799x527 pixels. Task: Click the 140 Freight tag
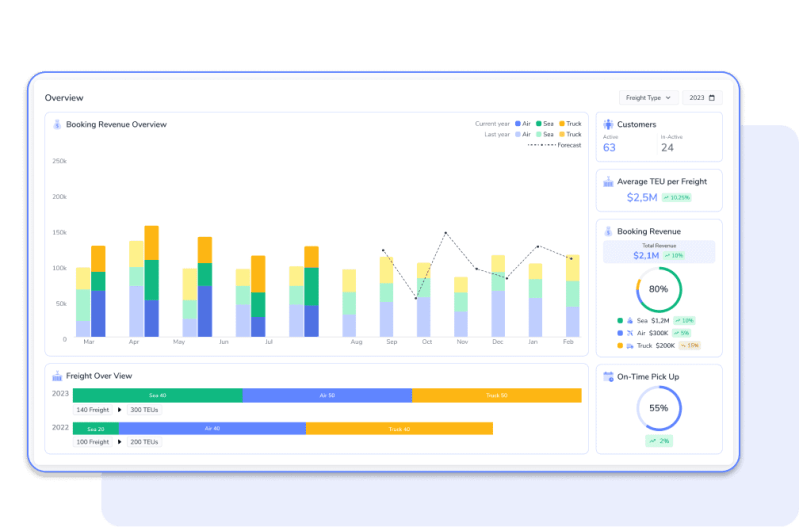(92, 410)
